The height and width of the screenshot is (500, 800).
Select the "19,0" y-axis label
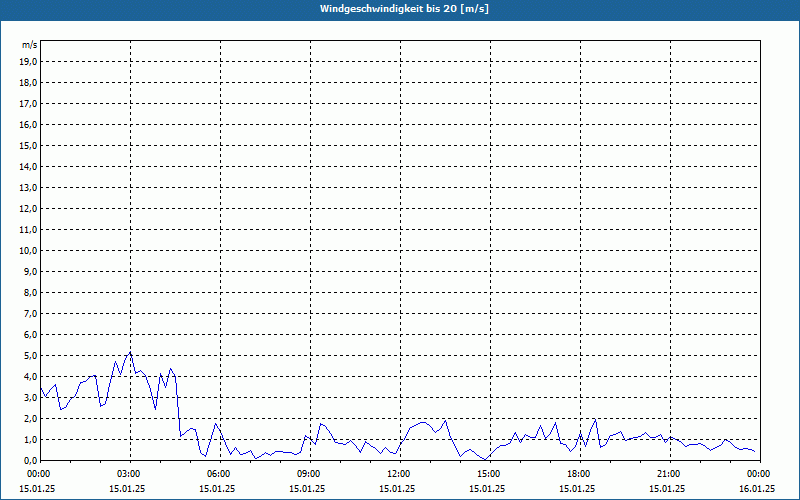[28, 62]
